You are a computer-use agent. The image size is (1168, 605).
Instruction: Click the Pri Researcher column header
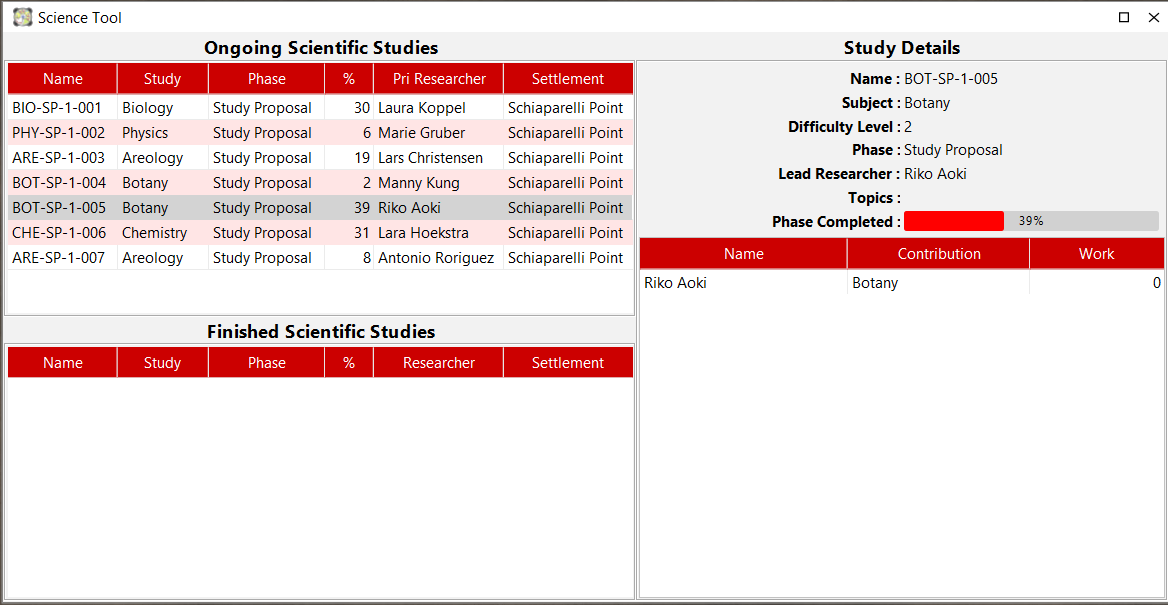coord(439,79)
